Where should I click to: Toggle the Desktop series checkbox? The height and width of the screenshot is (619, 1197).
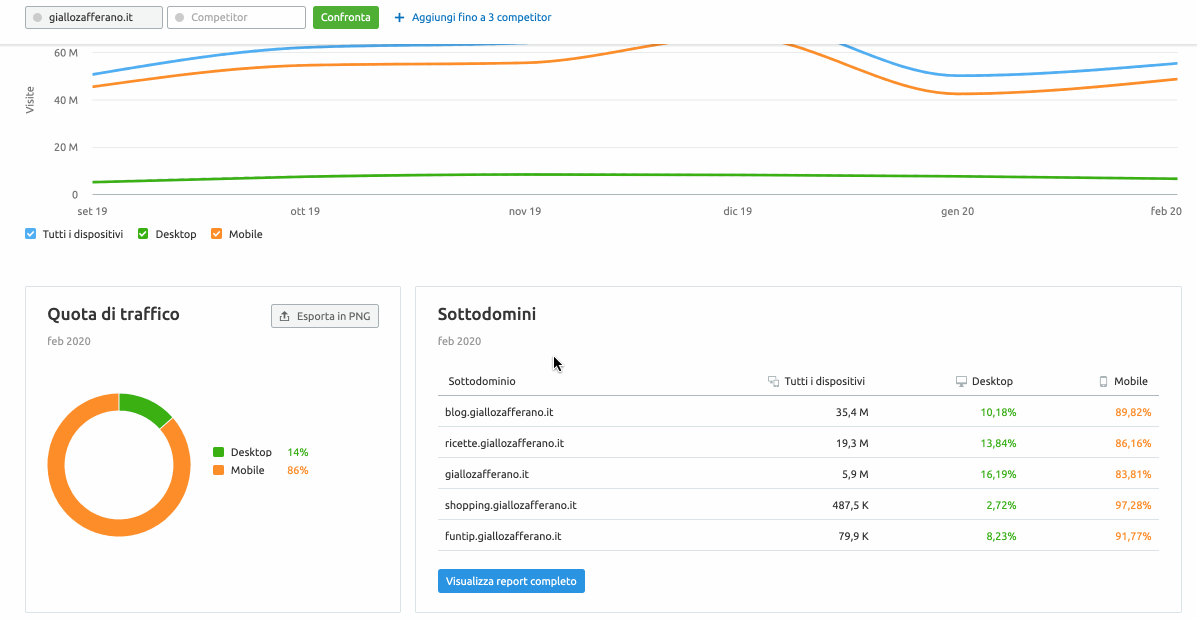143,234
